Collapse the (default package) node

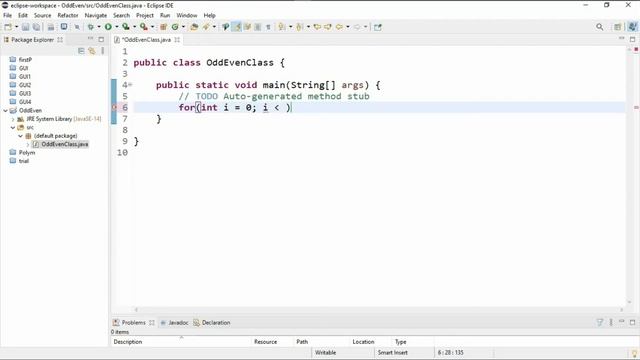click(x=20, y=136)
